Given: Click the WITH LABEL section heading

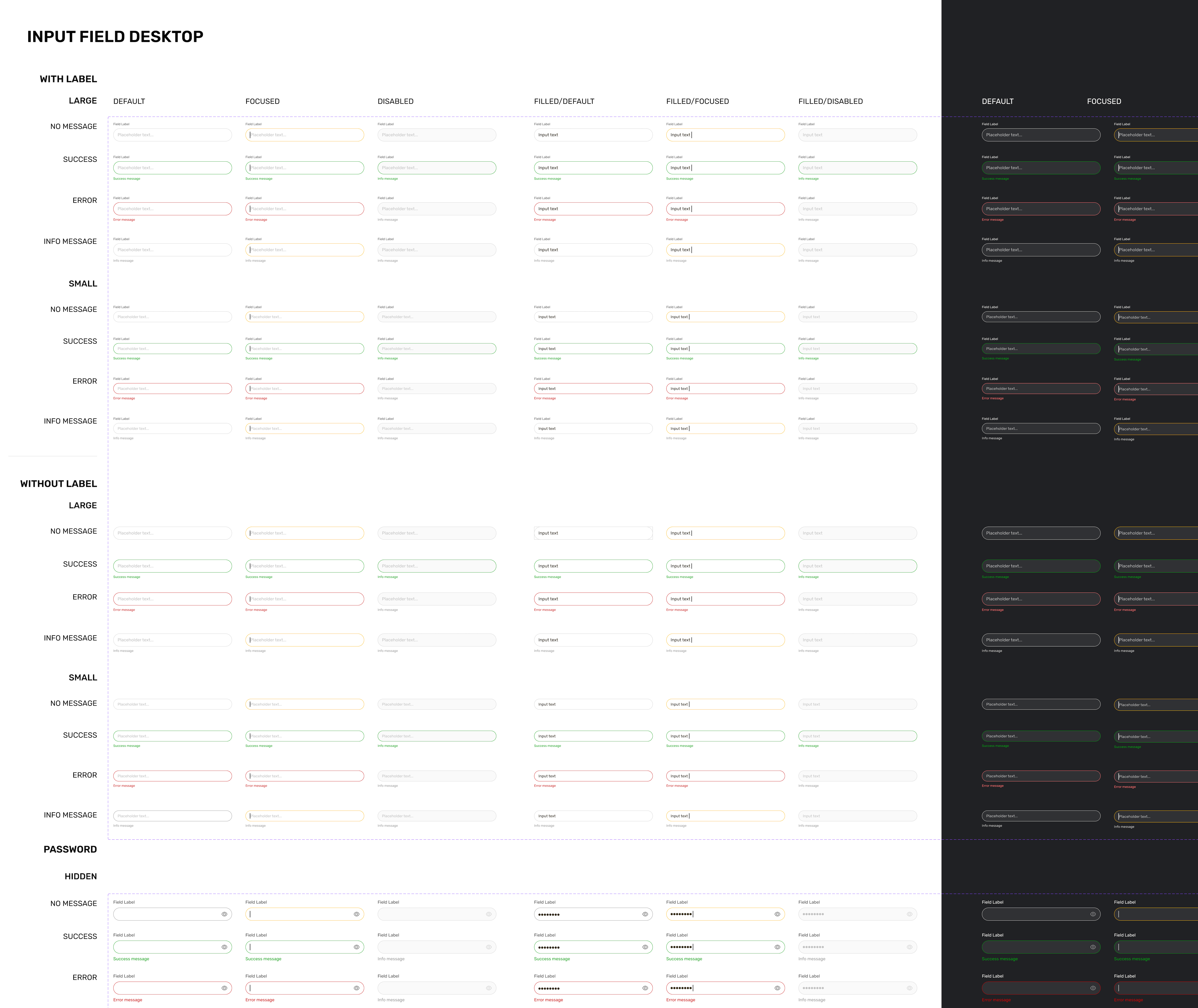Looking at the screenshot, I should coord(68,79).
